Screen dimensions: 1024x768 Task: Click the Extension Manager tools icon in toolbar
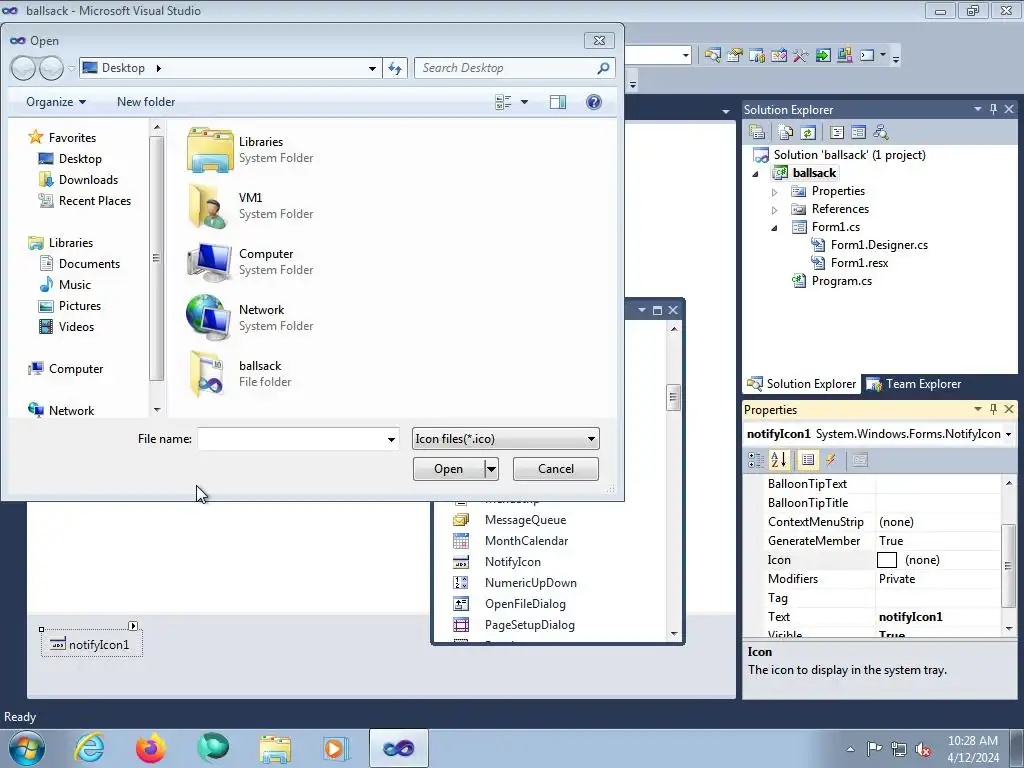pos(844,56)
